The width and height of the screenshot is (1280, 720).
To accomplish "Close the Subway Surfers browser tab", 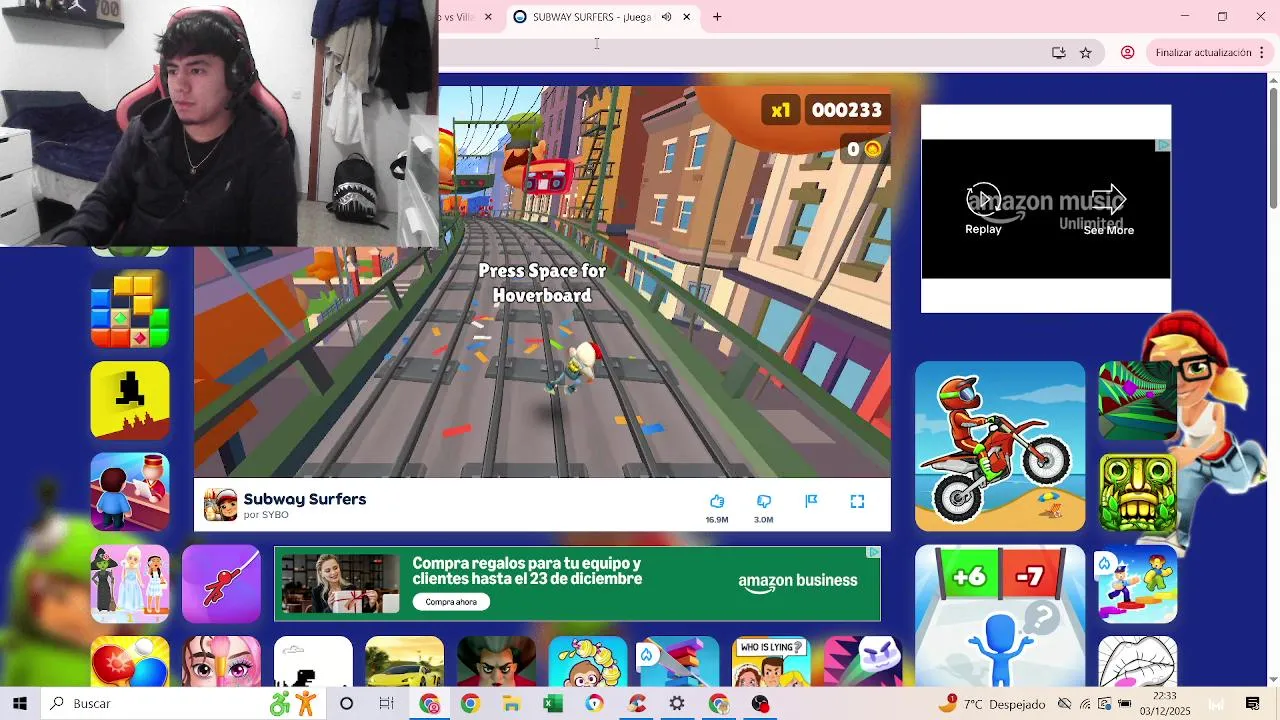I will (x=687, y=17).
